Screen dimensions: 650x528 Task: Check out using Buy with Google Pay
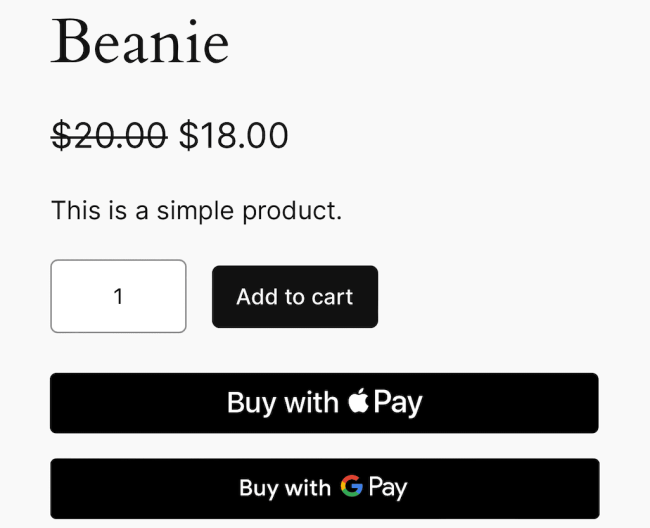pyautogui.click(x=324, y=488)
